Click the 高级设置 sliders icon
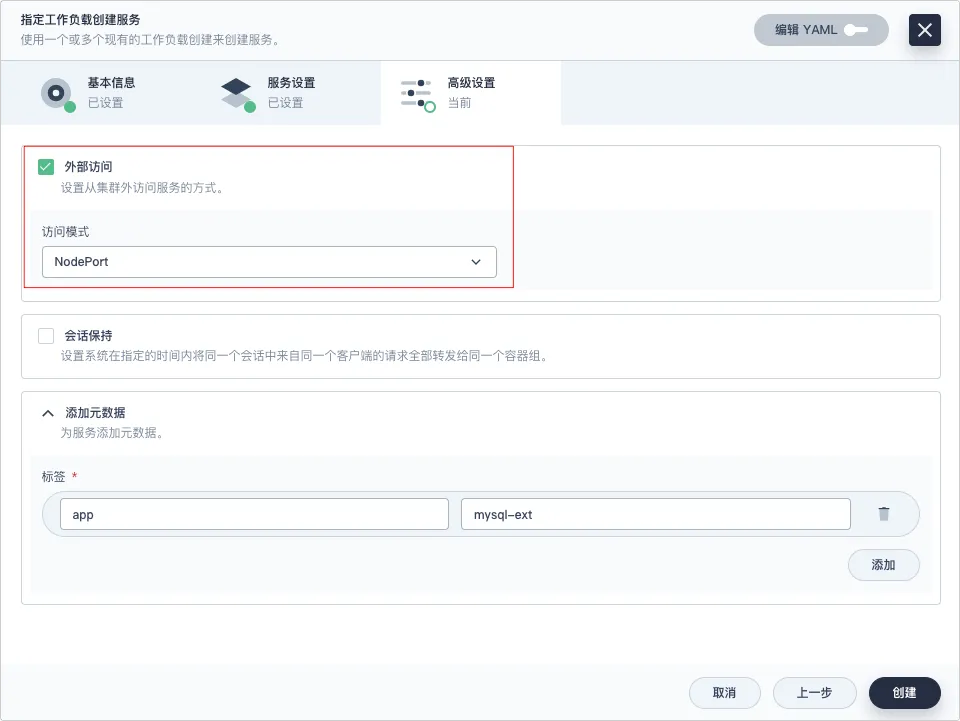Image resolution: width=960 pixels, height=721 pixels. point(418,95)
